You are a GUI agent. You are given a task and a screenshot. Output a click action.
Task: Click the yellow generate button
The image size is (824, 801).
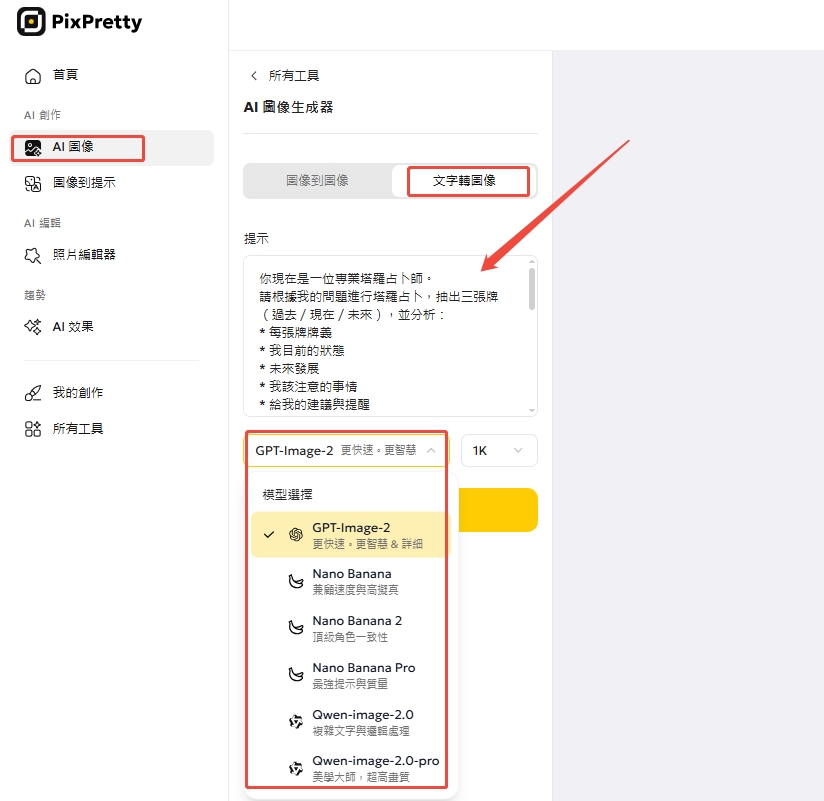click(x=498, y=510)
